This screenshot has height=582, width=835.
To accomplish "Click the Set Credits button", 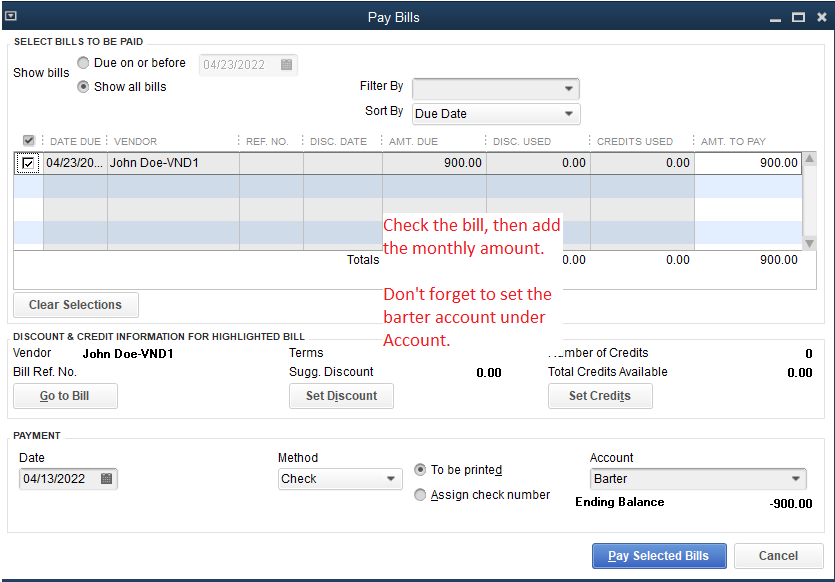I will (600, 396).
